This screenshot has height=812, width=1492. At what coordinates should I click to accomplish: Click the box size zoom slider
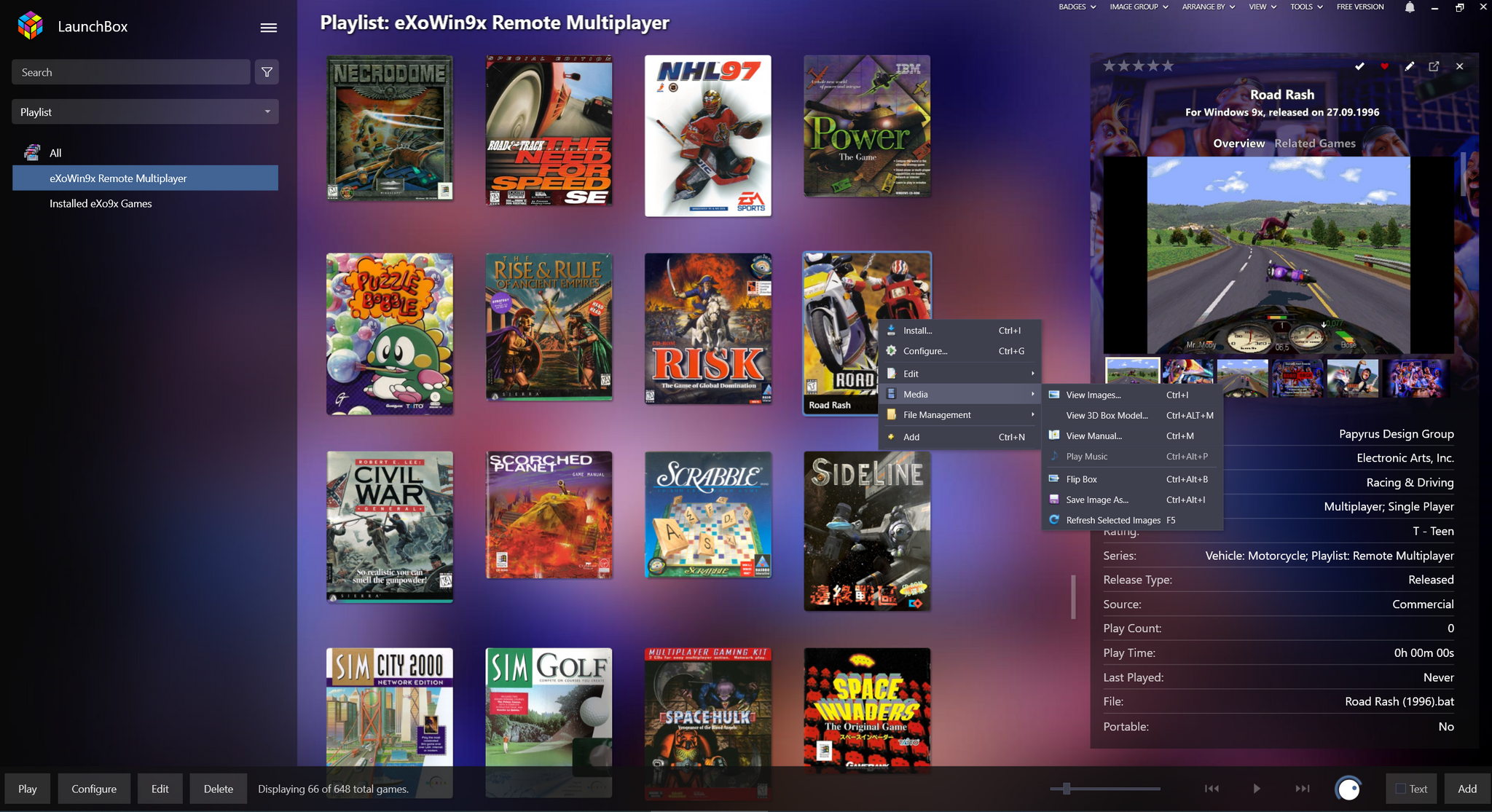(1067, 789)
